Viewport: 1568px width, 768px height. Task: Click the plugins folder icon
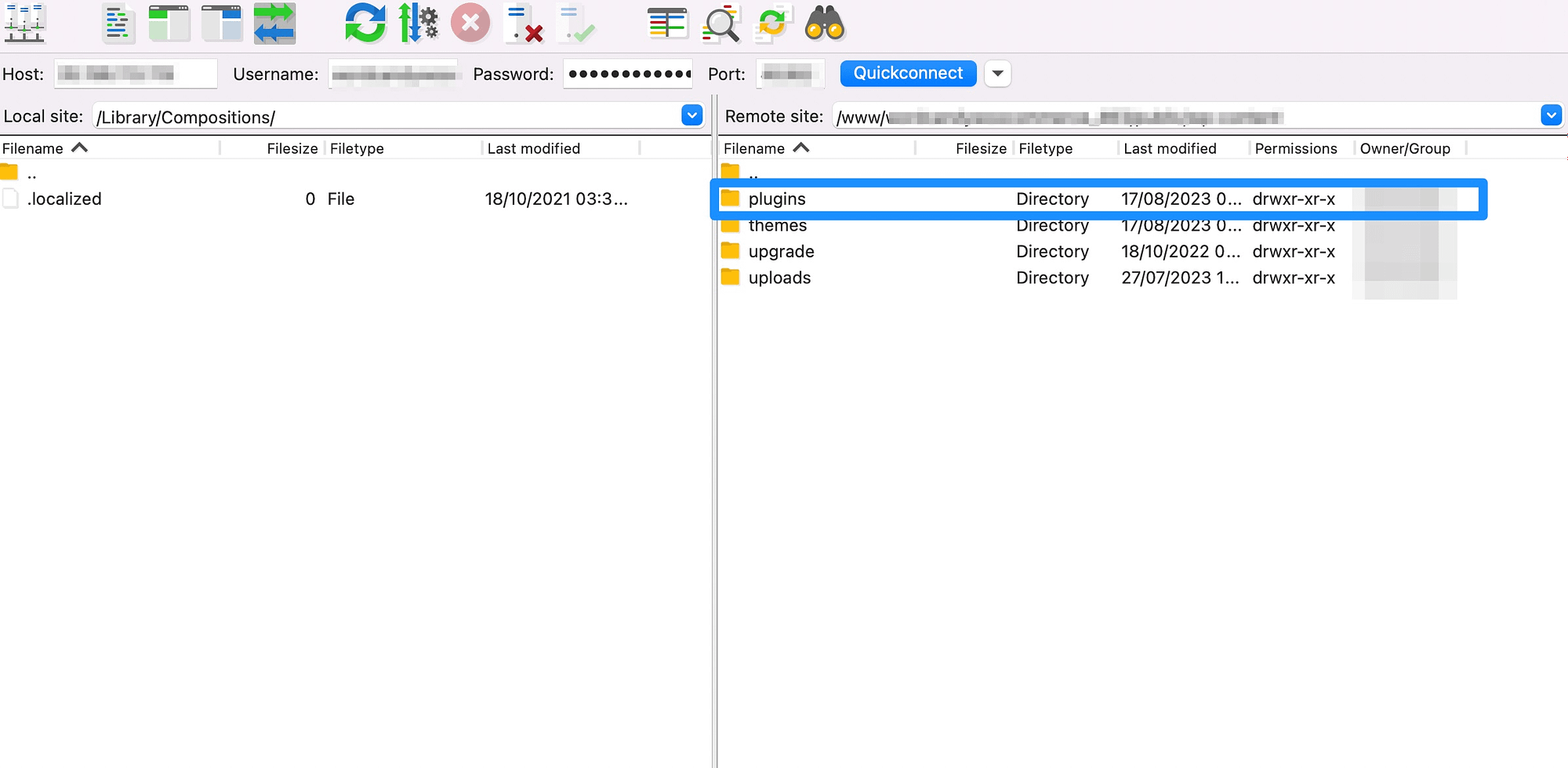coord(731,198)
